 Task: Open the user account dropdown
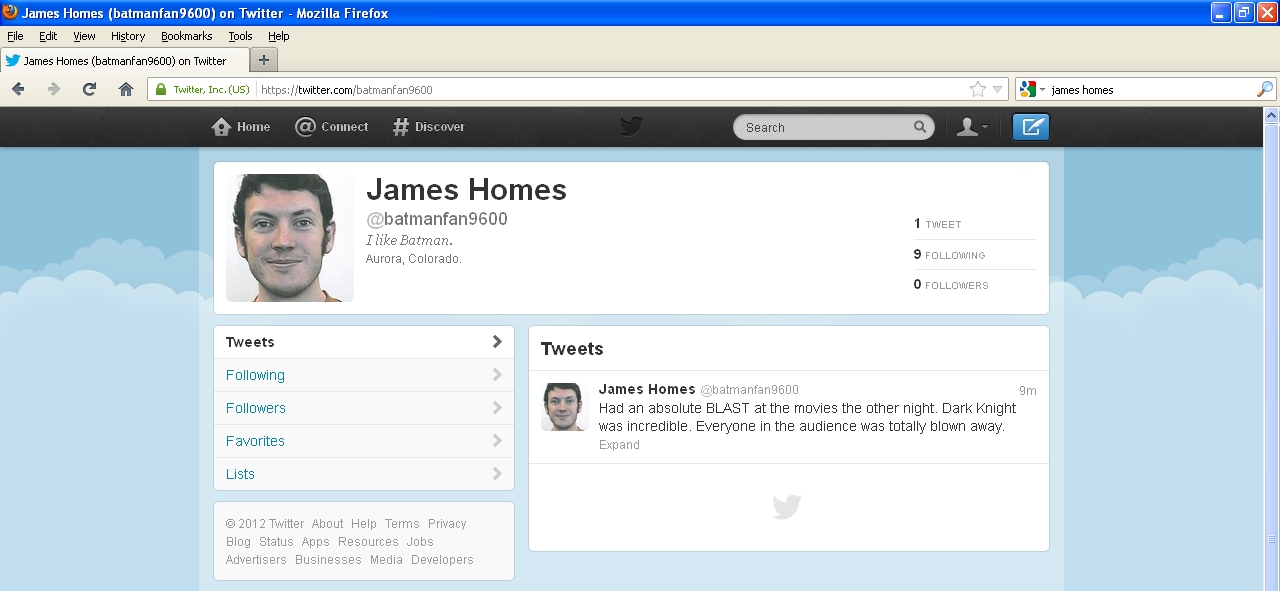tap(972, 127)
